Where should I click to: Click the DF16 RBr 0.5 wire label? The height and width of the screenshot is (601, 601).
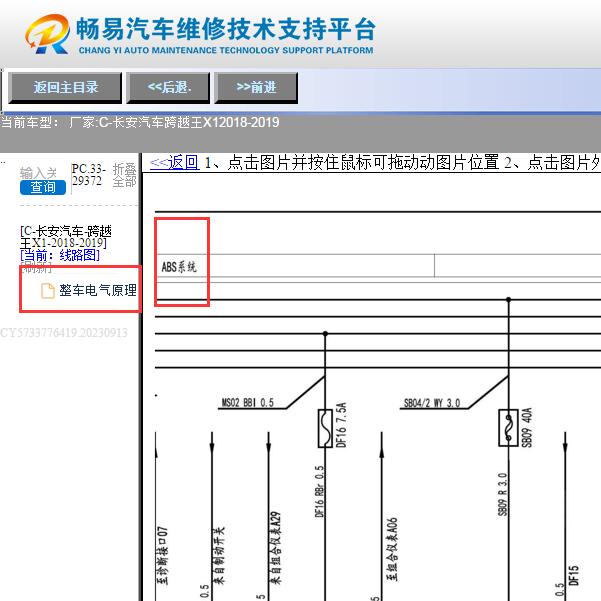coord(320,491)
